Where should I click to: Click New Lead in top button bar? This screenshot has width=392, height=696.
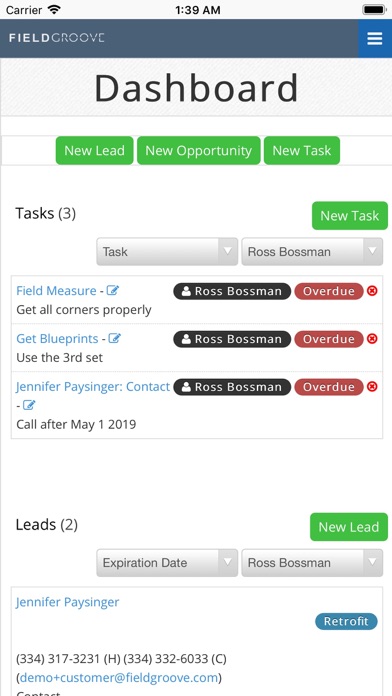pyautogui.click(x=95, y=150)
